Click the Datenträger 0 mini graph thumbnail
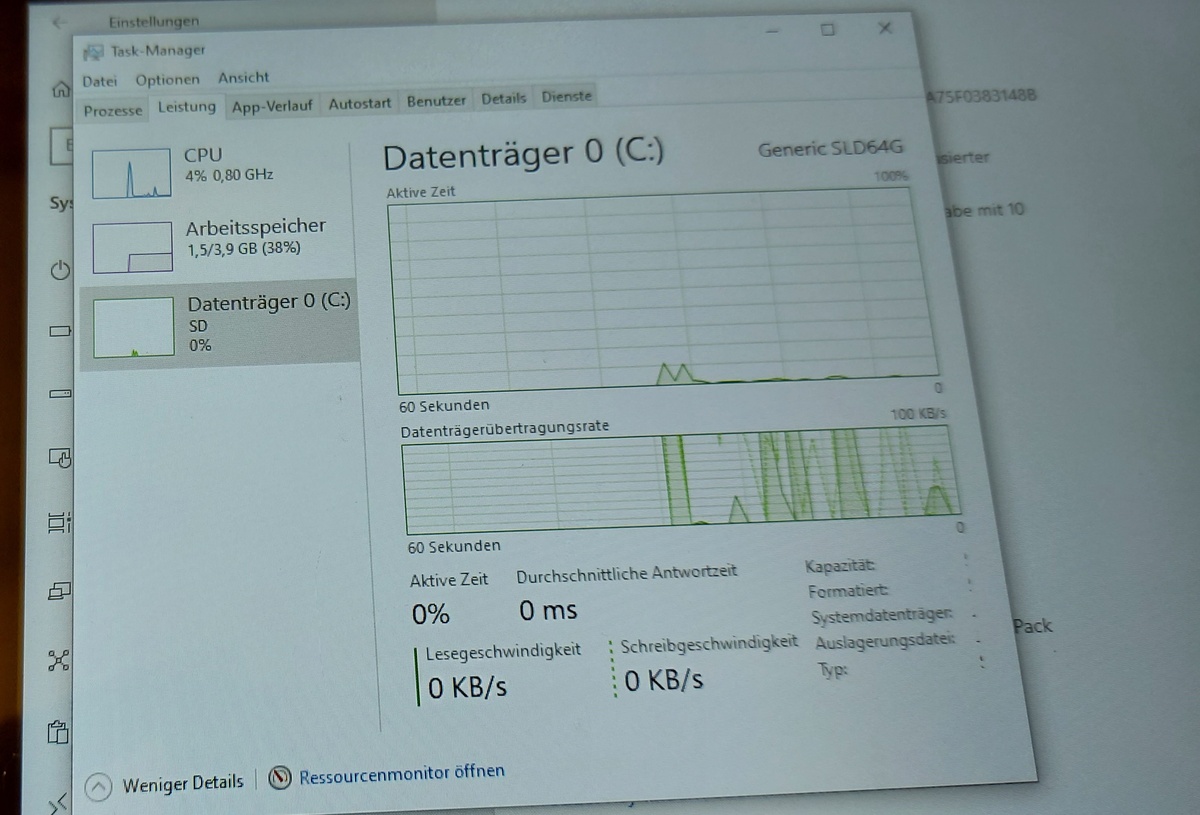 [134, 327]
